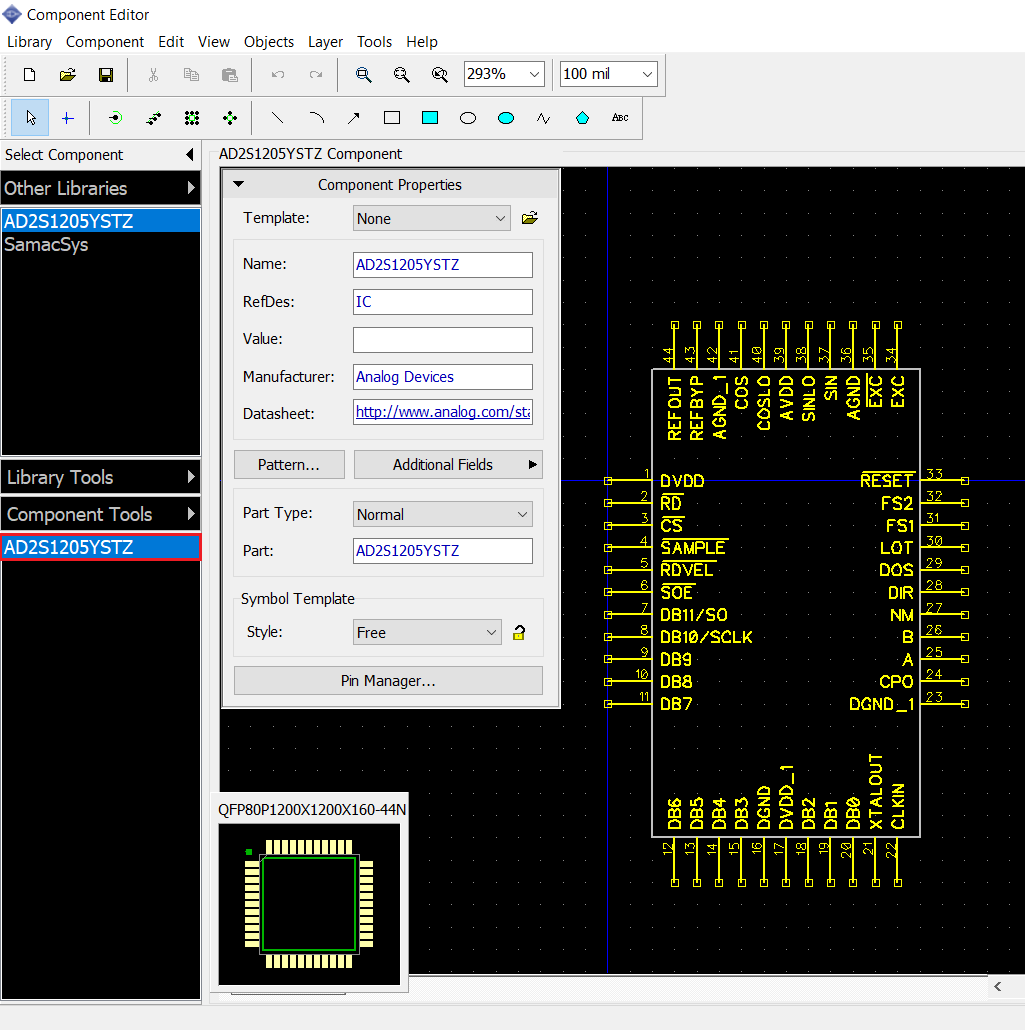Select the blue plus origin tool

[68, 118]
